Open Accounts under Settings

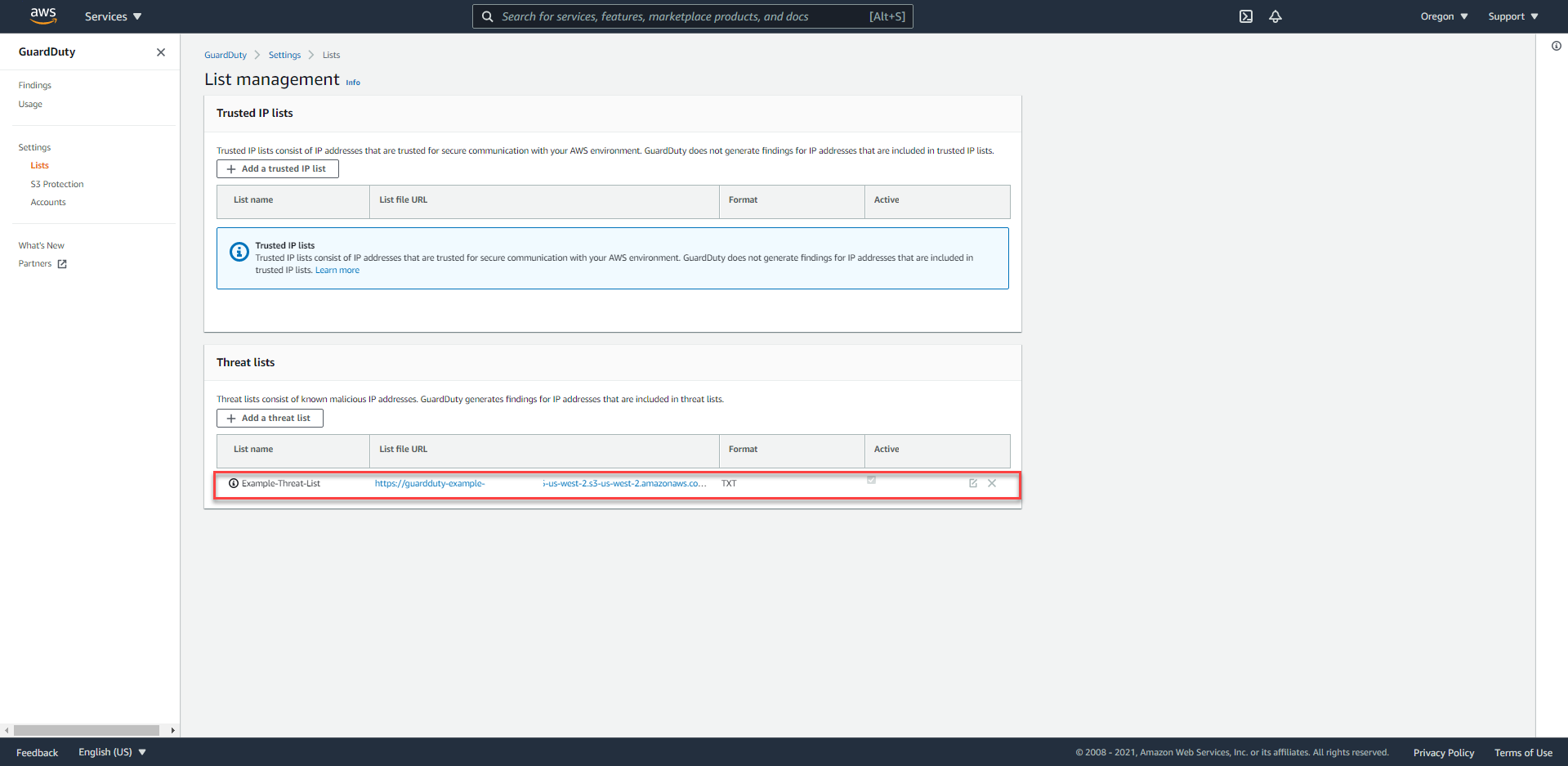[48, 202]
